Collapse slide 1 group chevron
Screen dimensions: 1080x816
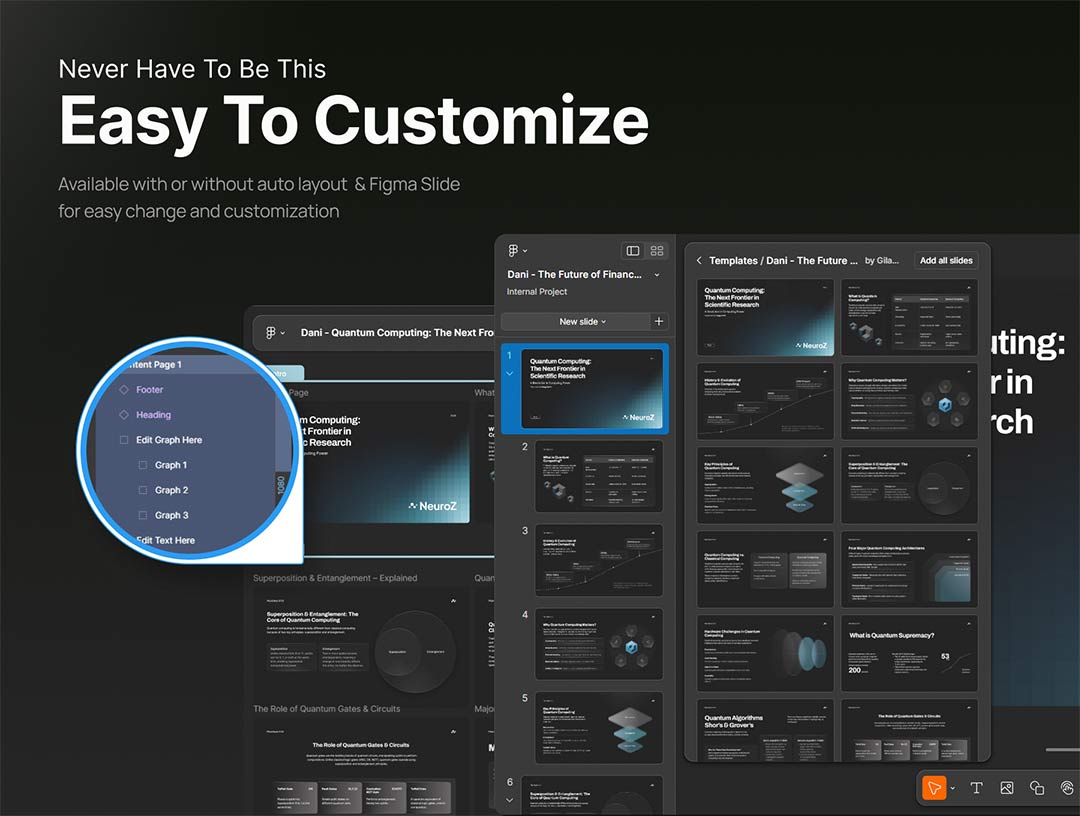pos(509,373)
